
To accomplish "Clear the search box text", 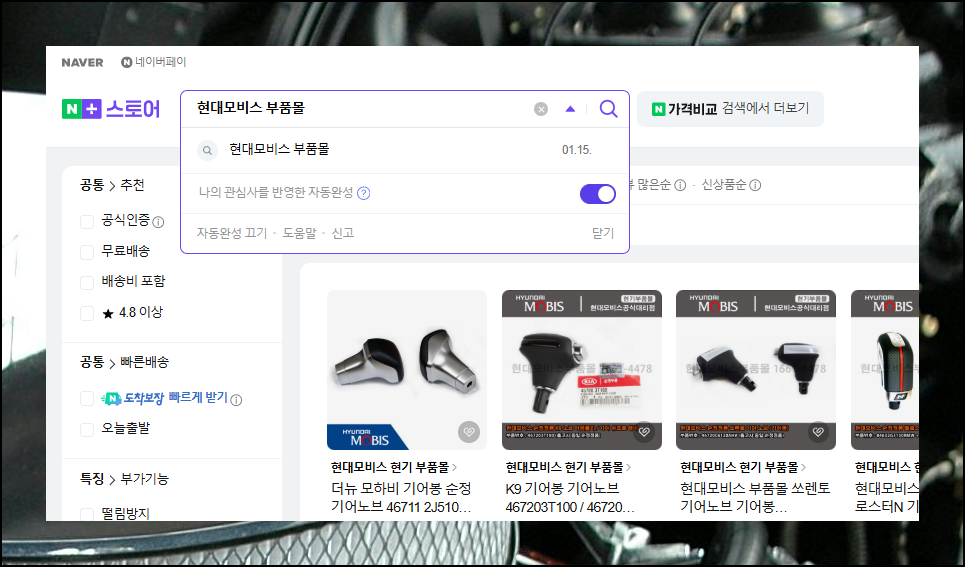I will (x=541, y=109).
